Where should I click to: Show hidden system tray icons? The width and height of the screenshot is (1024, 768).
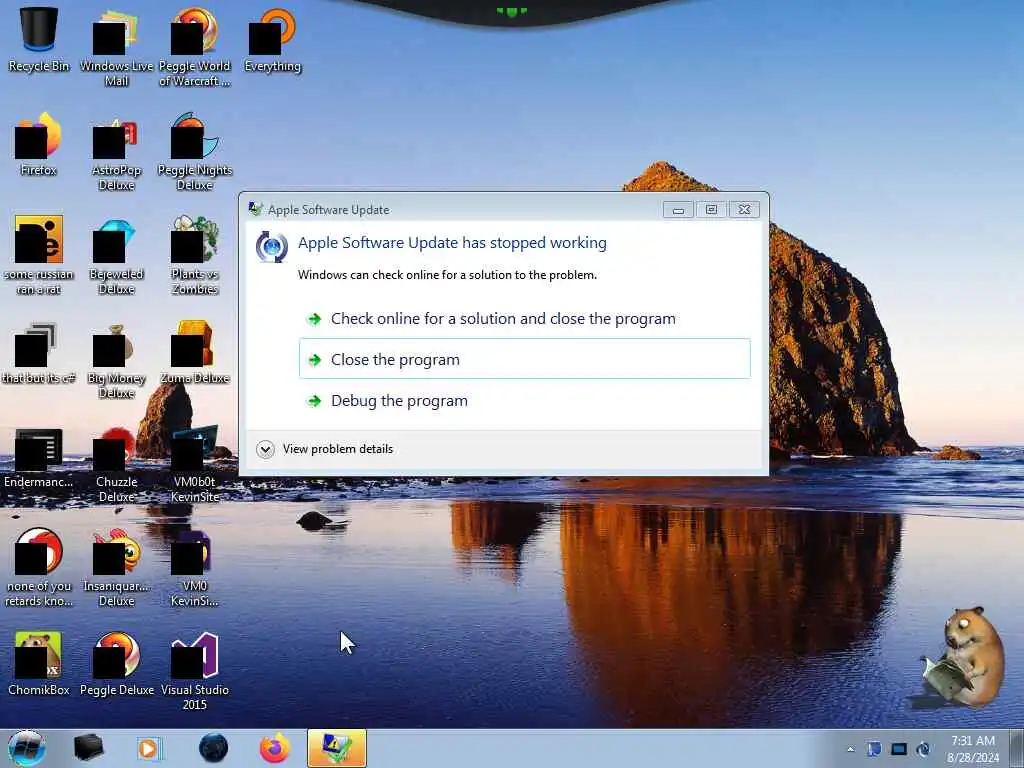click(x=850, y=750)
